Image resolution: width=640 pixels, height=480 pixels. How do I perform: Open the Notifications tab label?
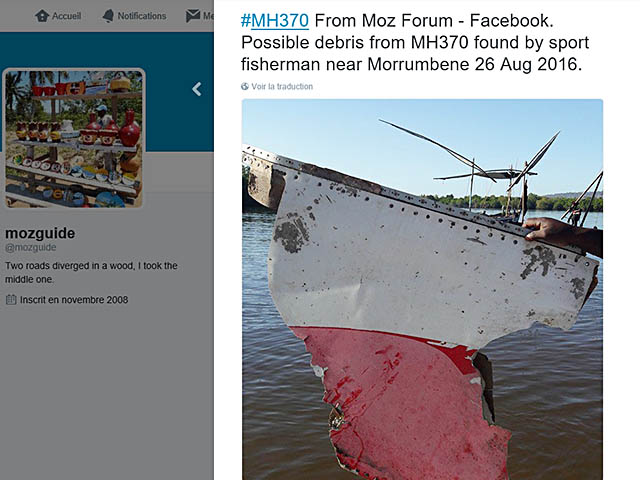point(142,16)
